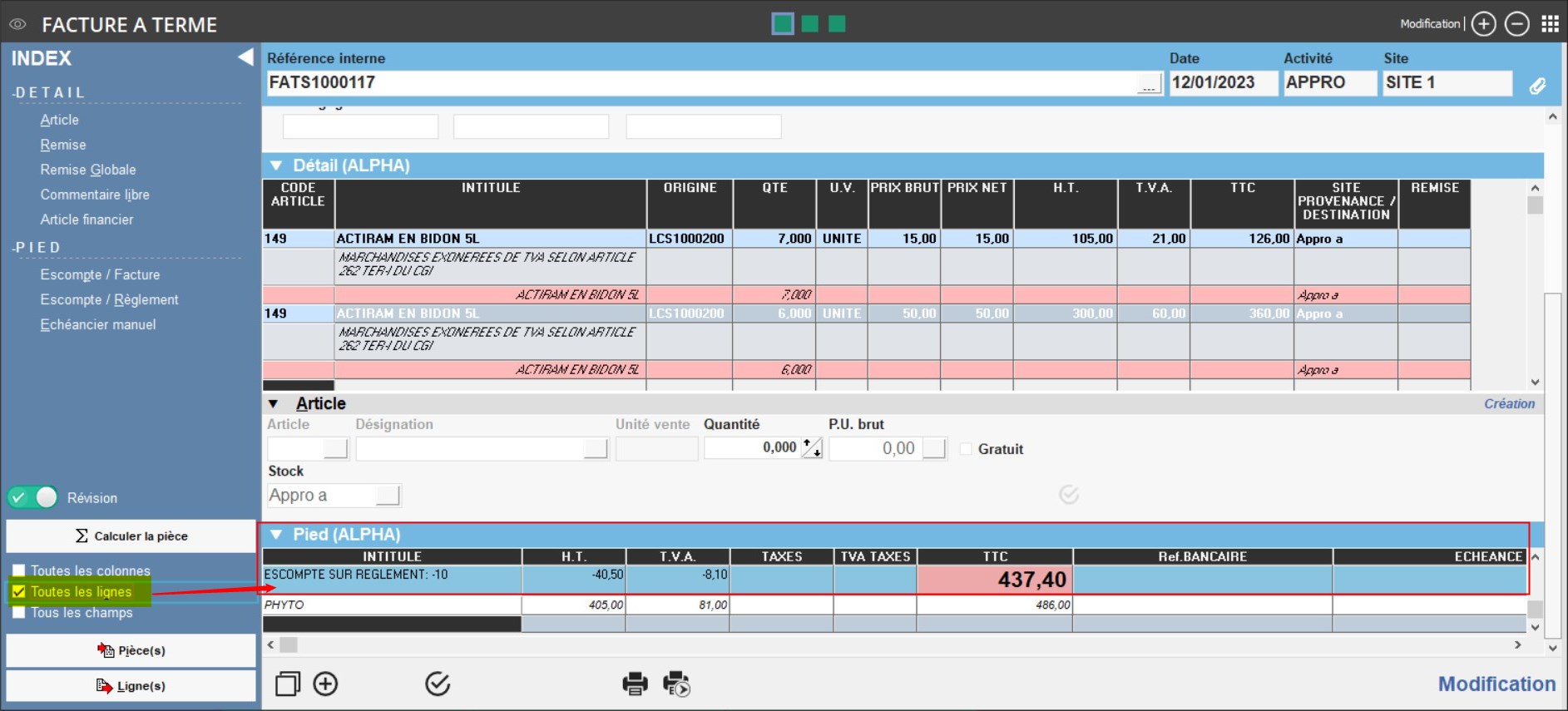1568x711 pixels.
Task: Click the add circle icon in bottom toolbar
Action: pos(325,684)
